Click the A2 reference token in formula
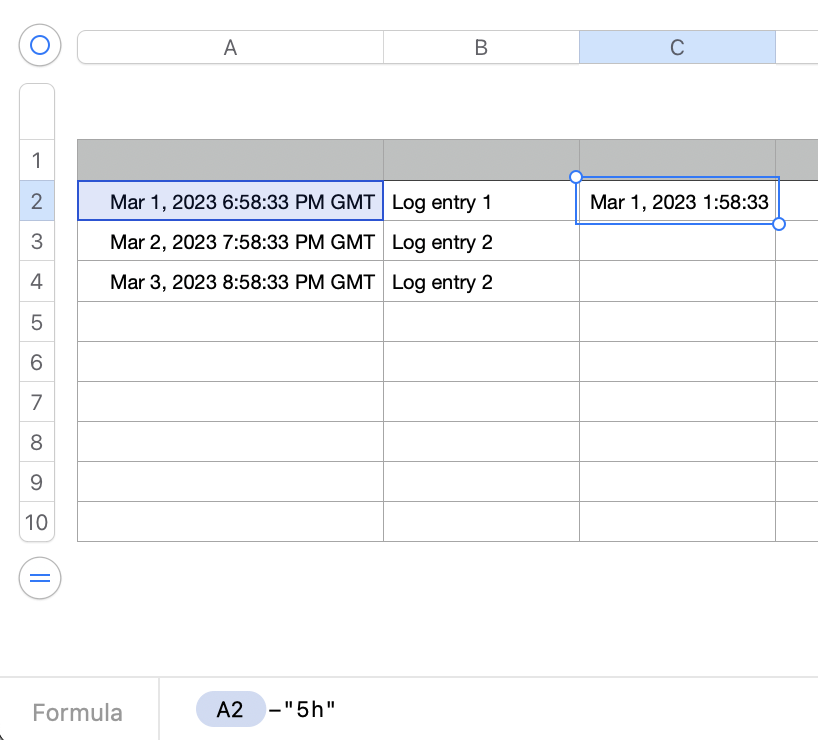Viewport: 818px width, 740px height. pos(230,710)
